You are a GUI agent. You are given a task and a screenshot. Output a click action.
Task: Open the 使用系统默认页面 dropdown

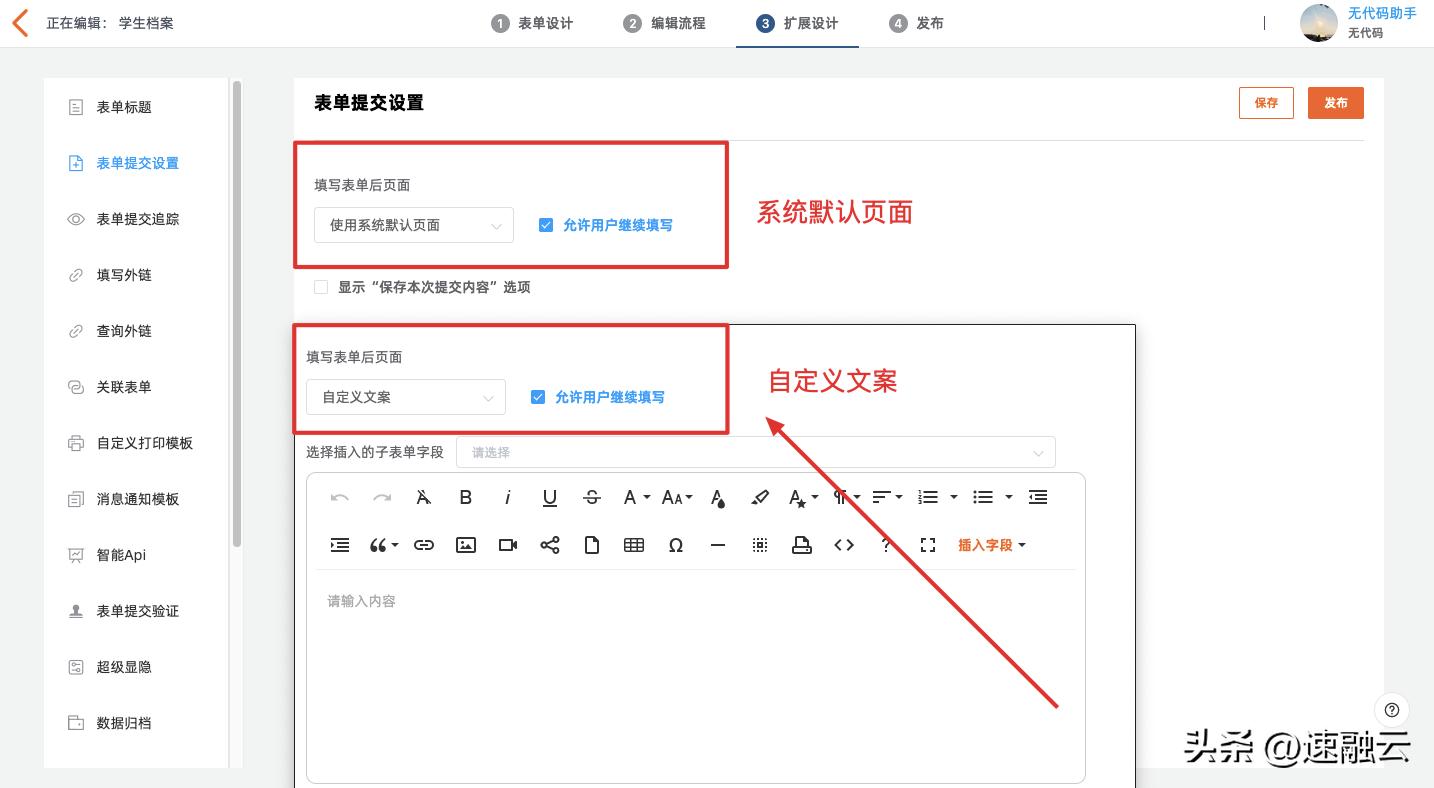[x=413, y=225]
